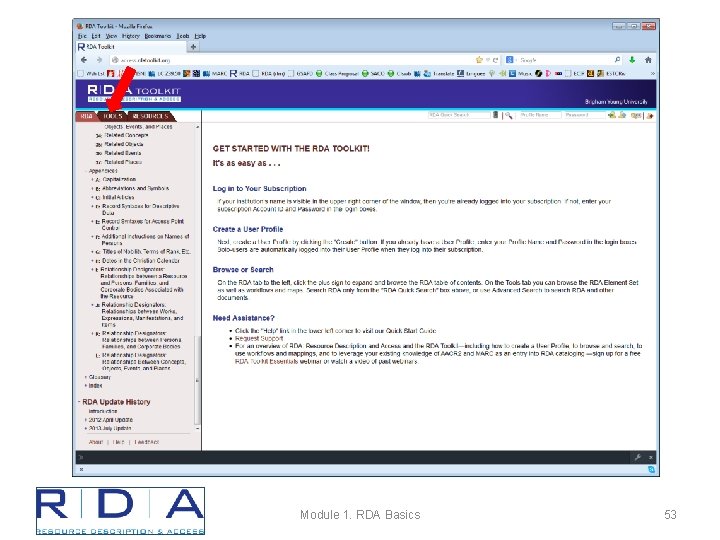Click the About link in the sidebar footer
The image size is (720, 540).
[x=96, y=442]
